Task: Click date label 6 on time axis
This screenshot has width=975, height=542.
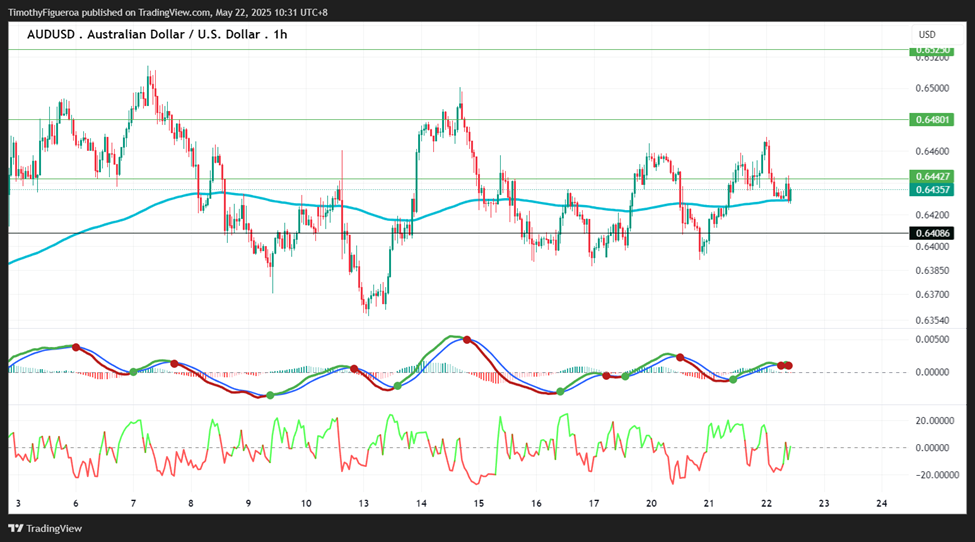Action: pyautogui.click(x=76, y=503)
